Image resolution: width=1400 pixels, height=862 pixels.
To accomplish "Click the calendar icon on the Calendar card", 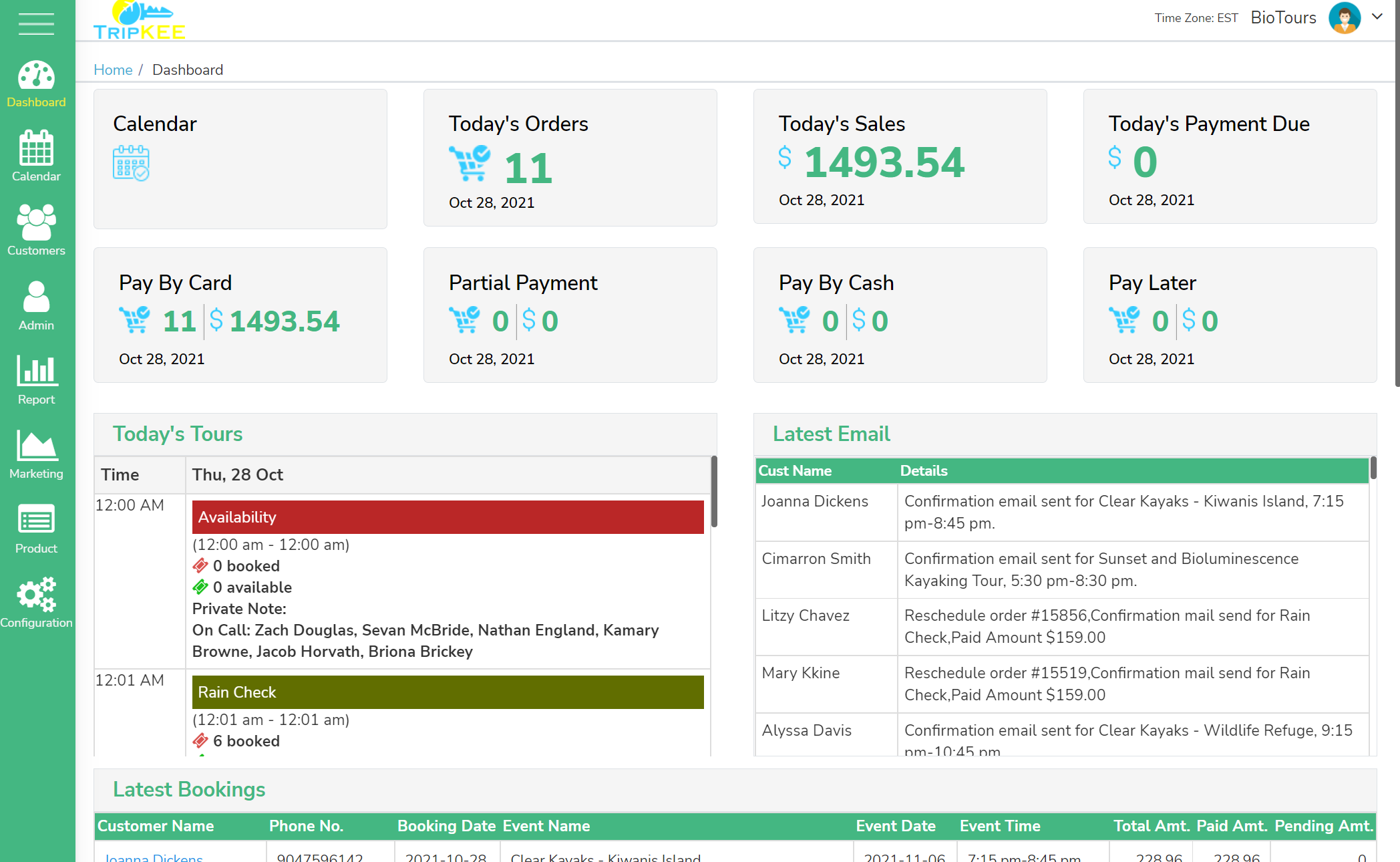I will click(x=130, y=162).
